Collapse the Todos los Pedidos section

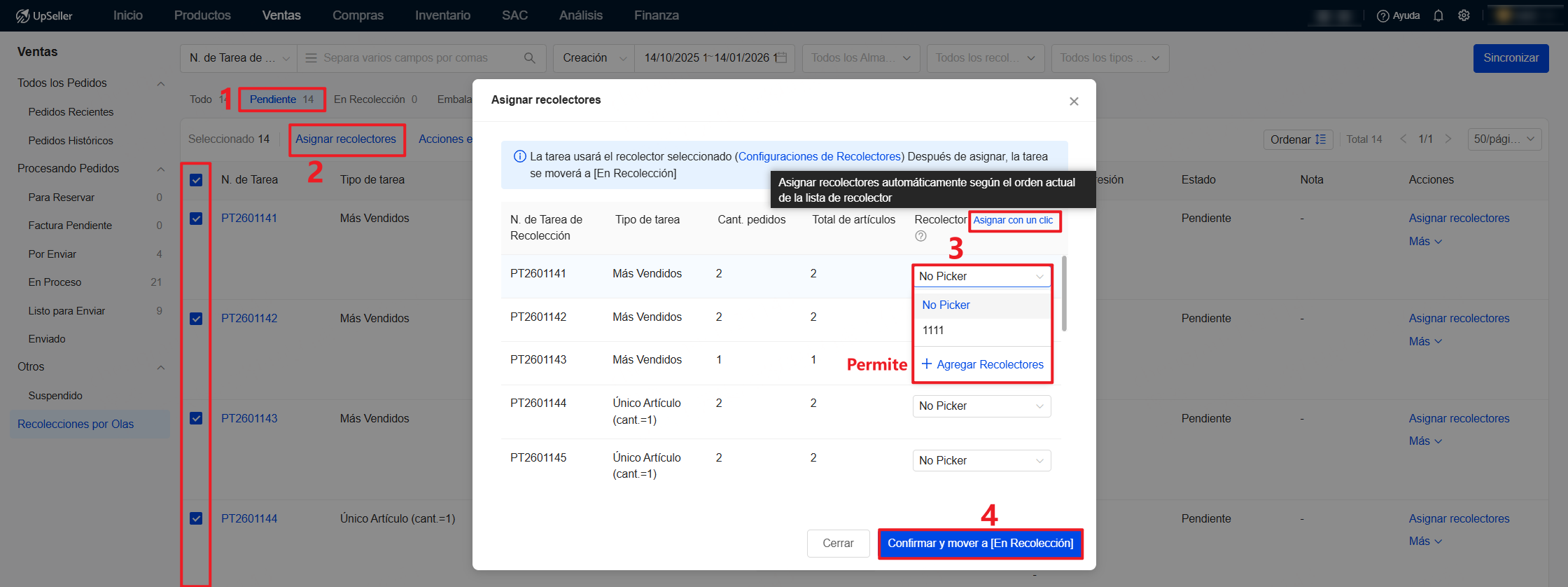pos(161,83)
